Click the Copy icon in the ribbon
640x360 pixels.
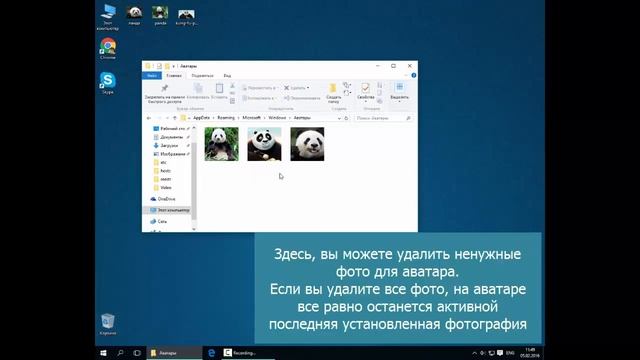198,88
